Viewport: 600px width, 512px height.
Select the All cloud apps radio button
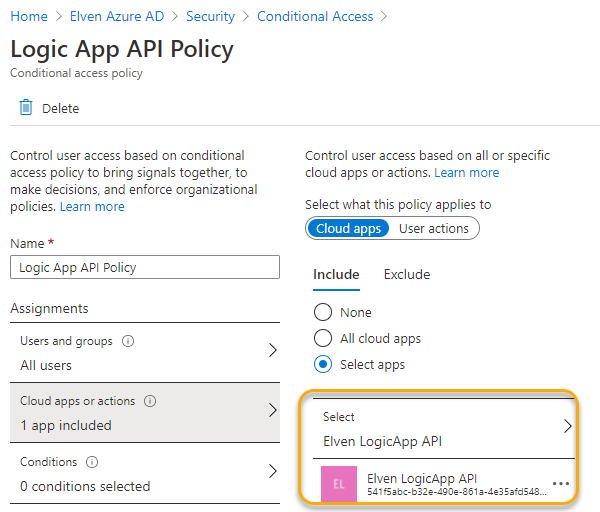coord(323,338)
